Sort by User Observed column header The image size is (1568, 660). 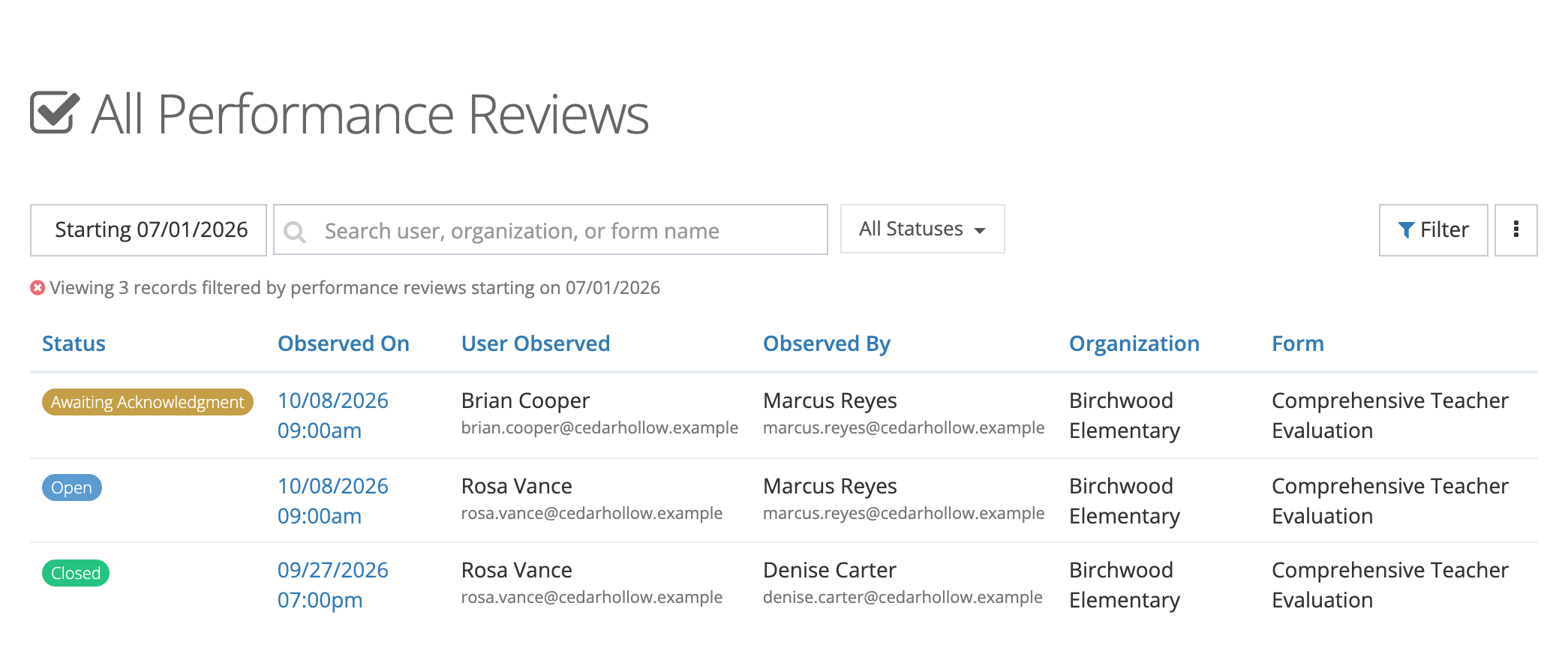coord(536,343)
